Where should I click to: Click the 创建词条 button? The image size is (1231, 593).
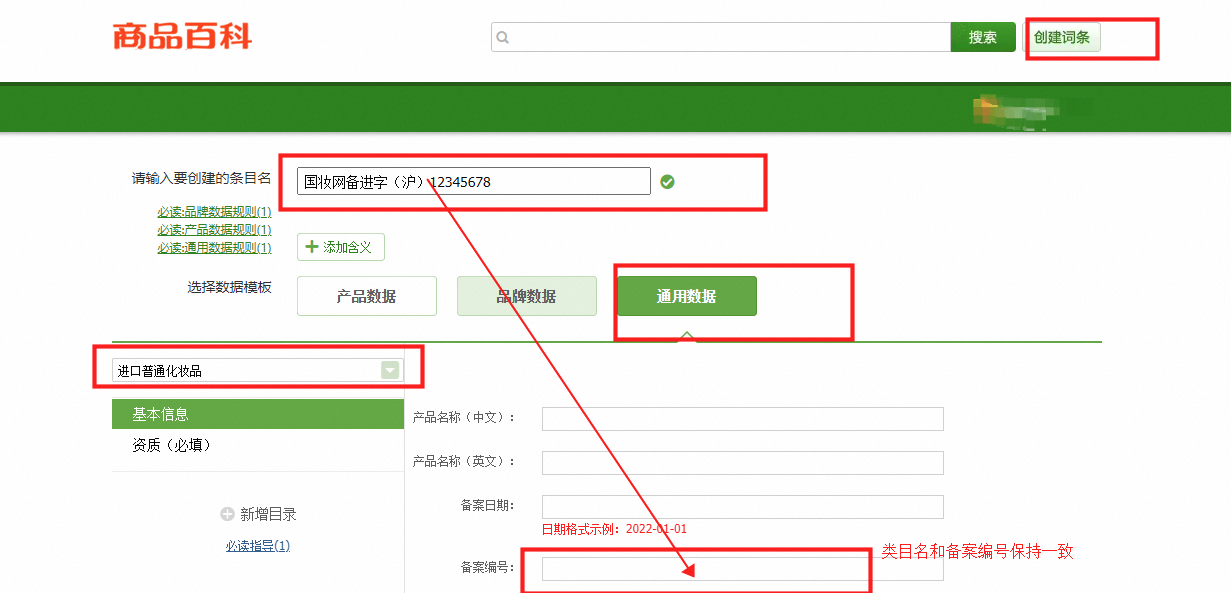tap(1062, 37)
